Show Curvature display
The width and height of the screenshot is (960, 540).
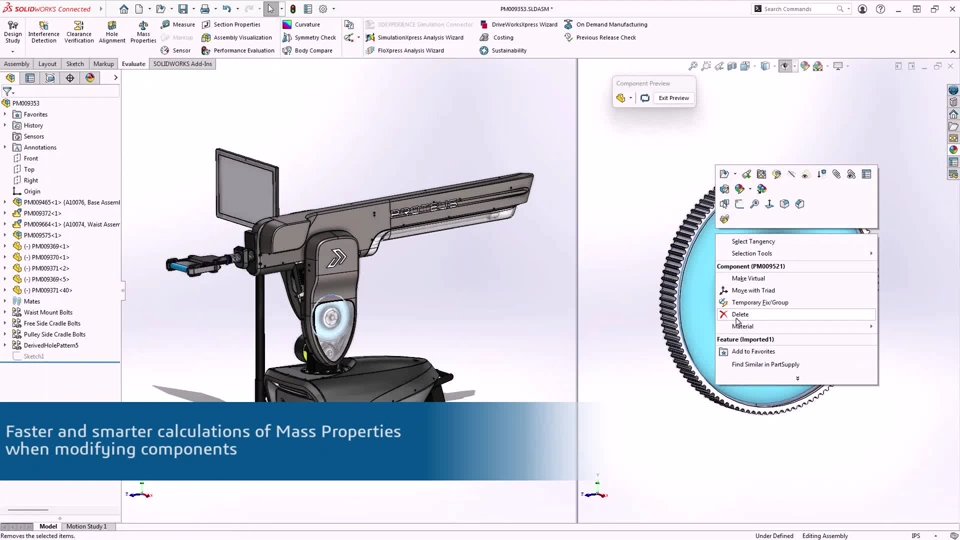pos(301,24)
